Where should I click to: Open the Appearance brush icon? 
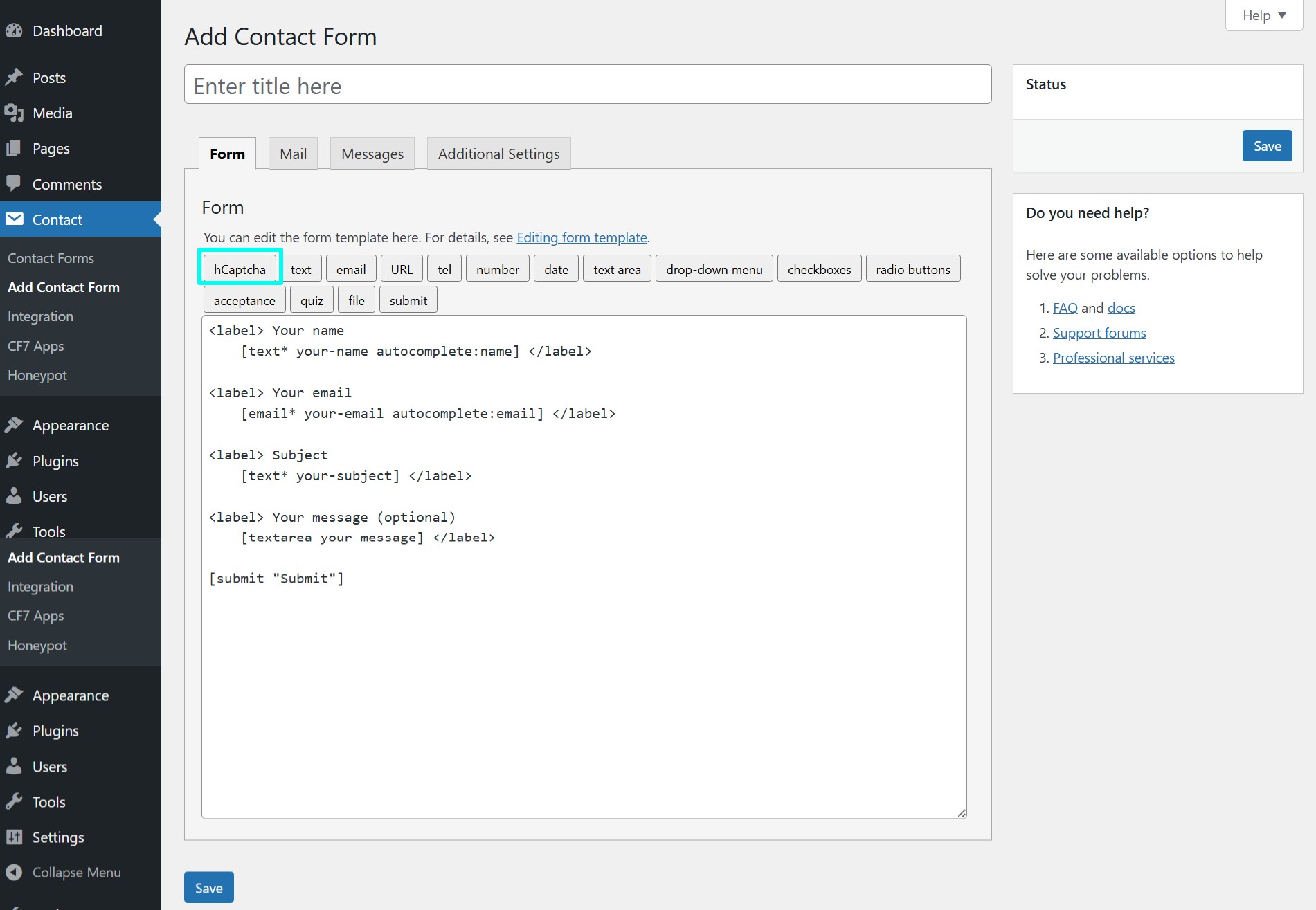pos(15,425)
